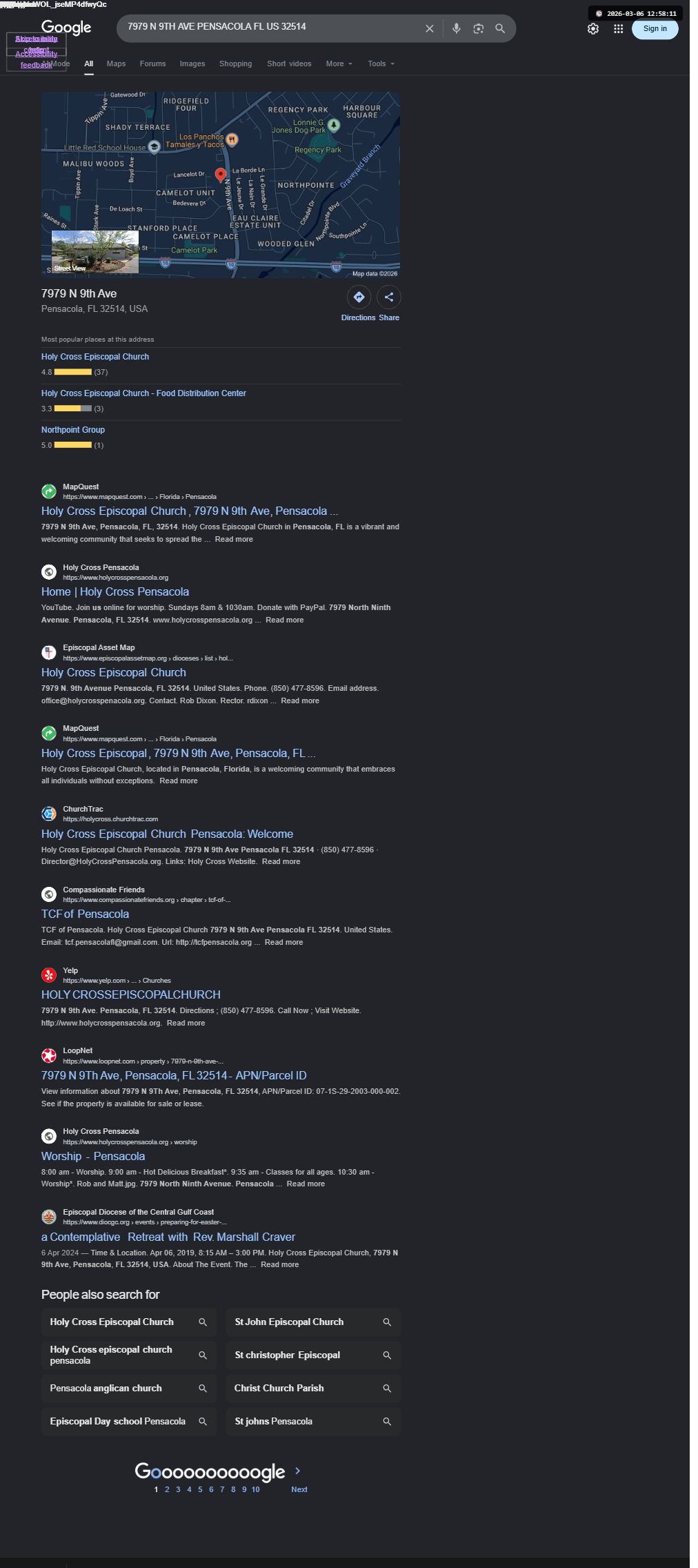Viewport: 698px width, 1568px height.
Task: Open search by image camera icon
Action: click(x=478, y=29)
